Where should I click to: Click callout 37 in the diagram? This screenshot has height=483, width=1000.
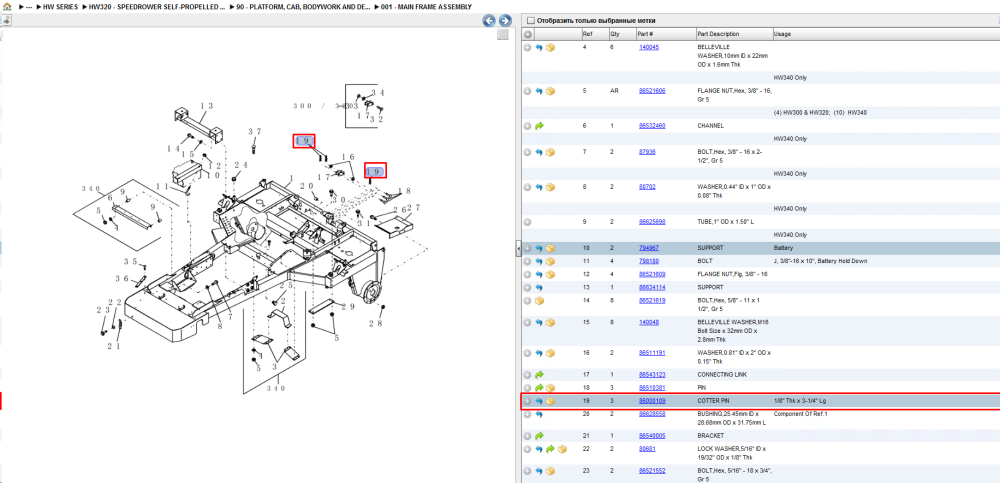click(254, 132)
